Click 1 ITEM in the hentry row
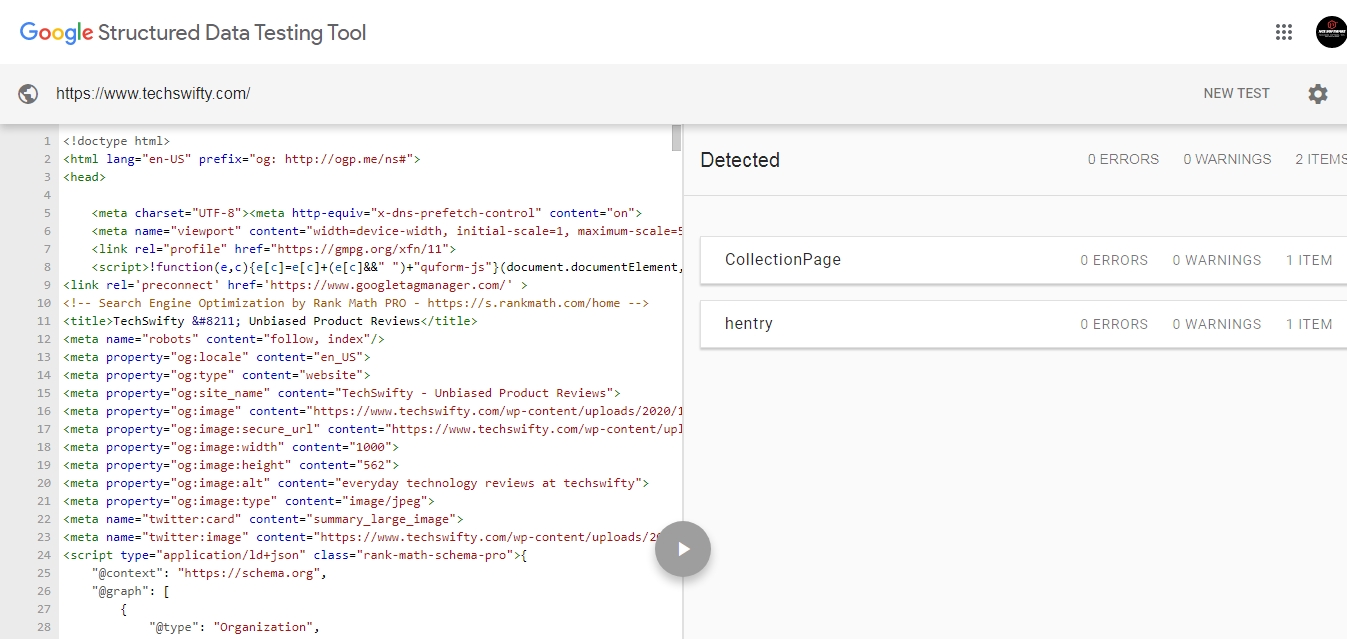The height and width of the screenshot is (639, 1347). point(1309,324)
